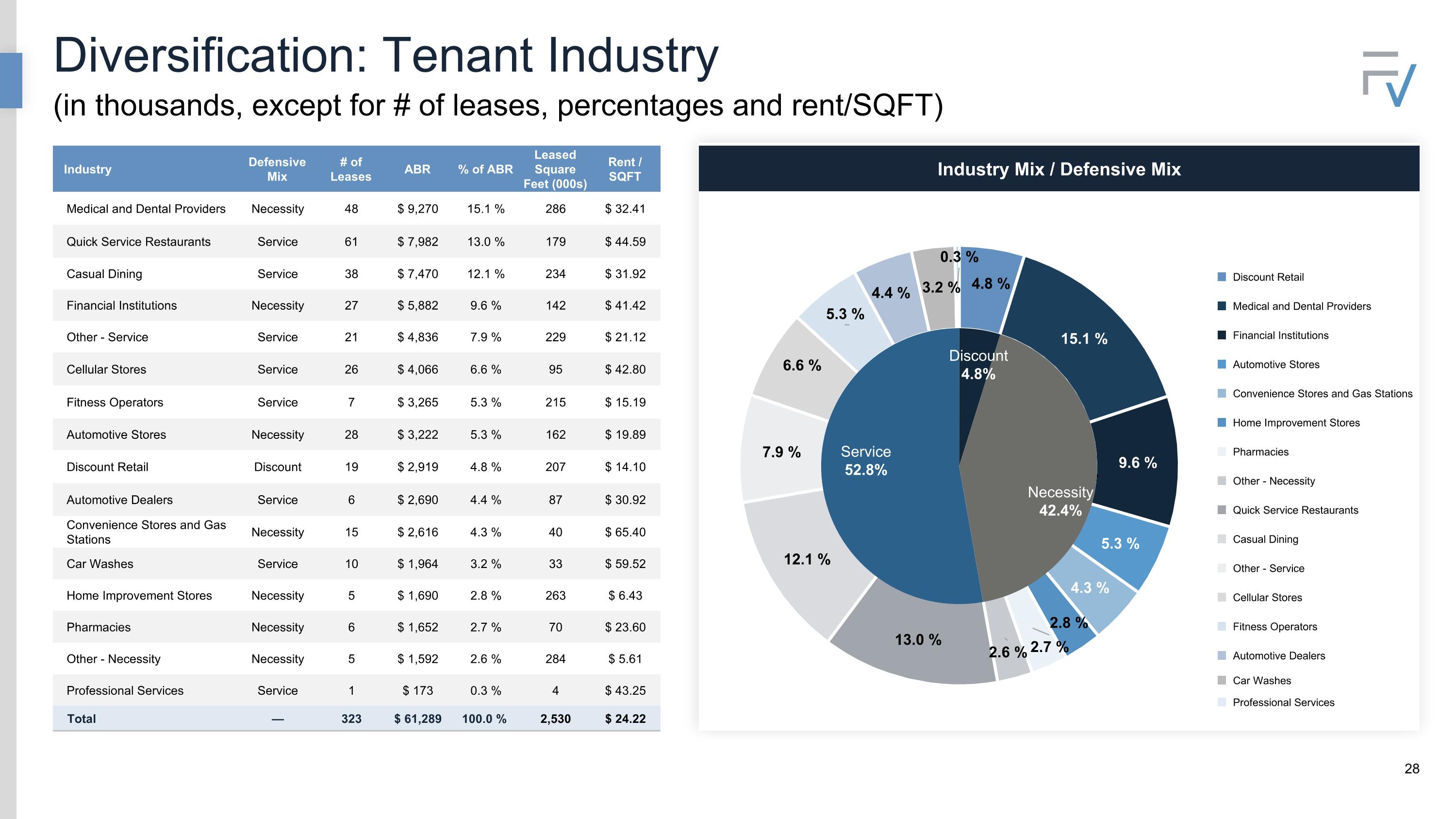Select the Automotive Stores legend square

pyautogui.click(x=1222, y=365)
